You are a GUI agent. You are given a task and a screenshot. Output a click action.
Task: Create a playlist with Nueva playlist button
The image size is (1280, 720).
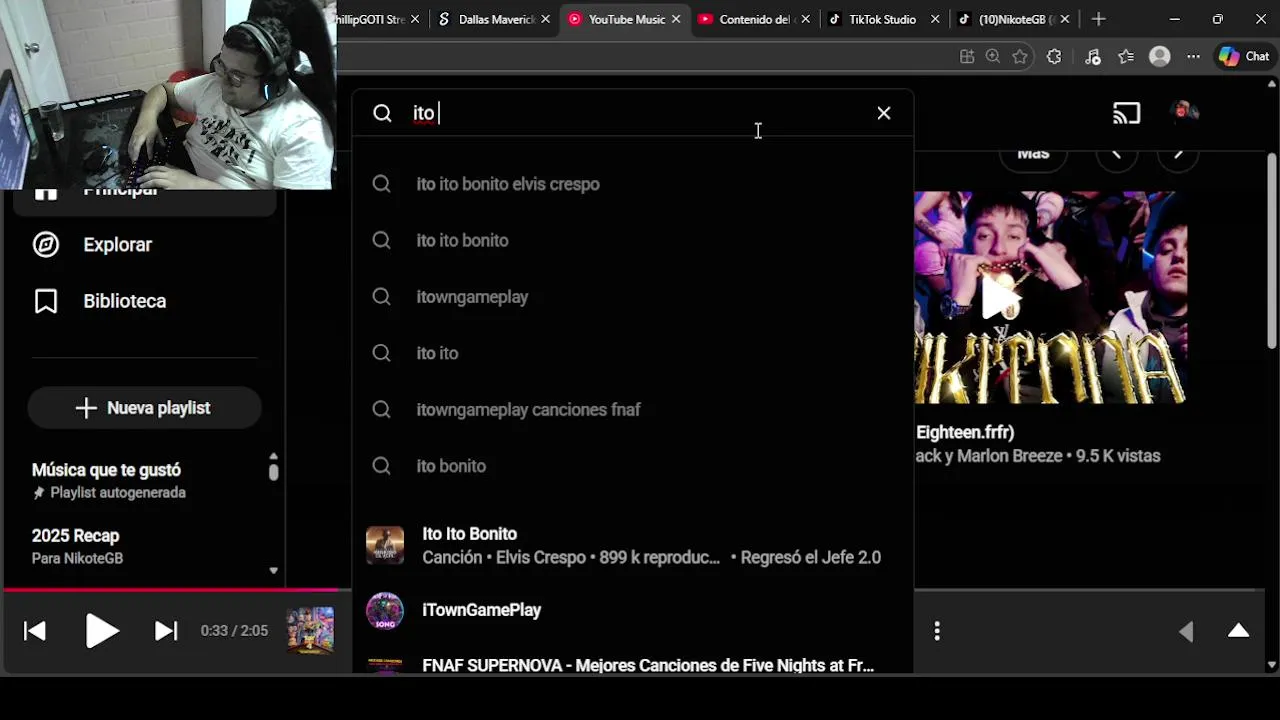click(x=144, y=408)
